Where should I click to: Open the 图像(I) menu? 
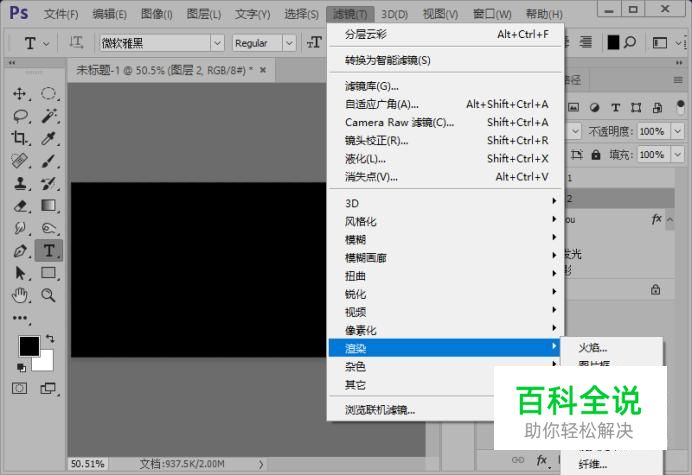[156, 14]
